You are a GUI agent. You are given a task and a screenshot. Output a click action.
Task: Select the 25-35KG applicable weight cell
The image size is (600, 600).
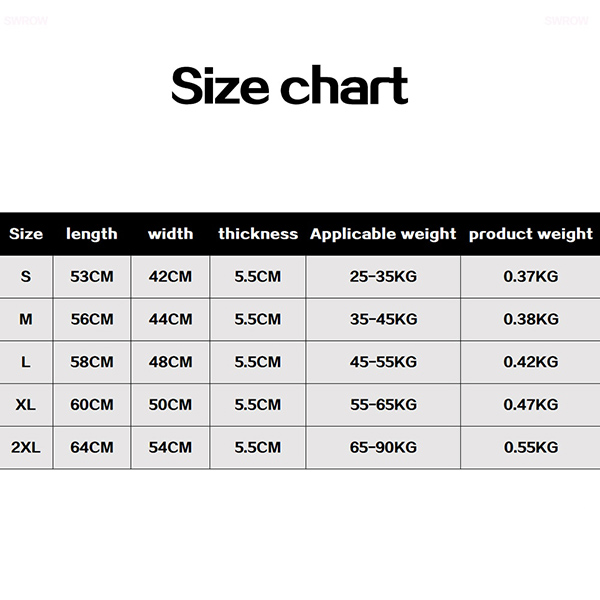pyautogui.click(x=383, y=277)
